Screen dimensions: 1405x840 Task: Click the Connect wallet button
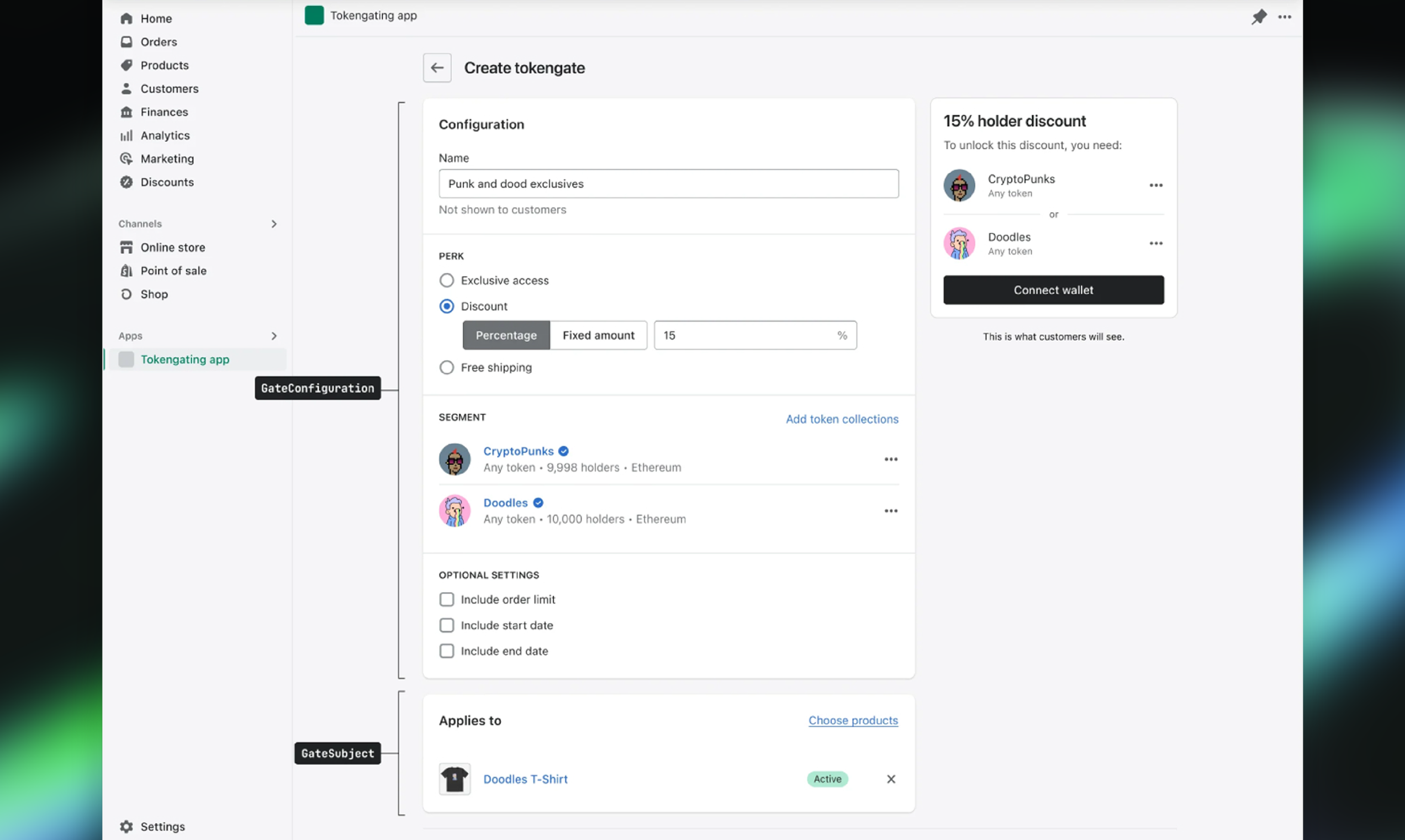coord(1053,290)
